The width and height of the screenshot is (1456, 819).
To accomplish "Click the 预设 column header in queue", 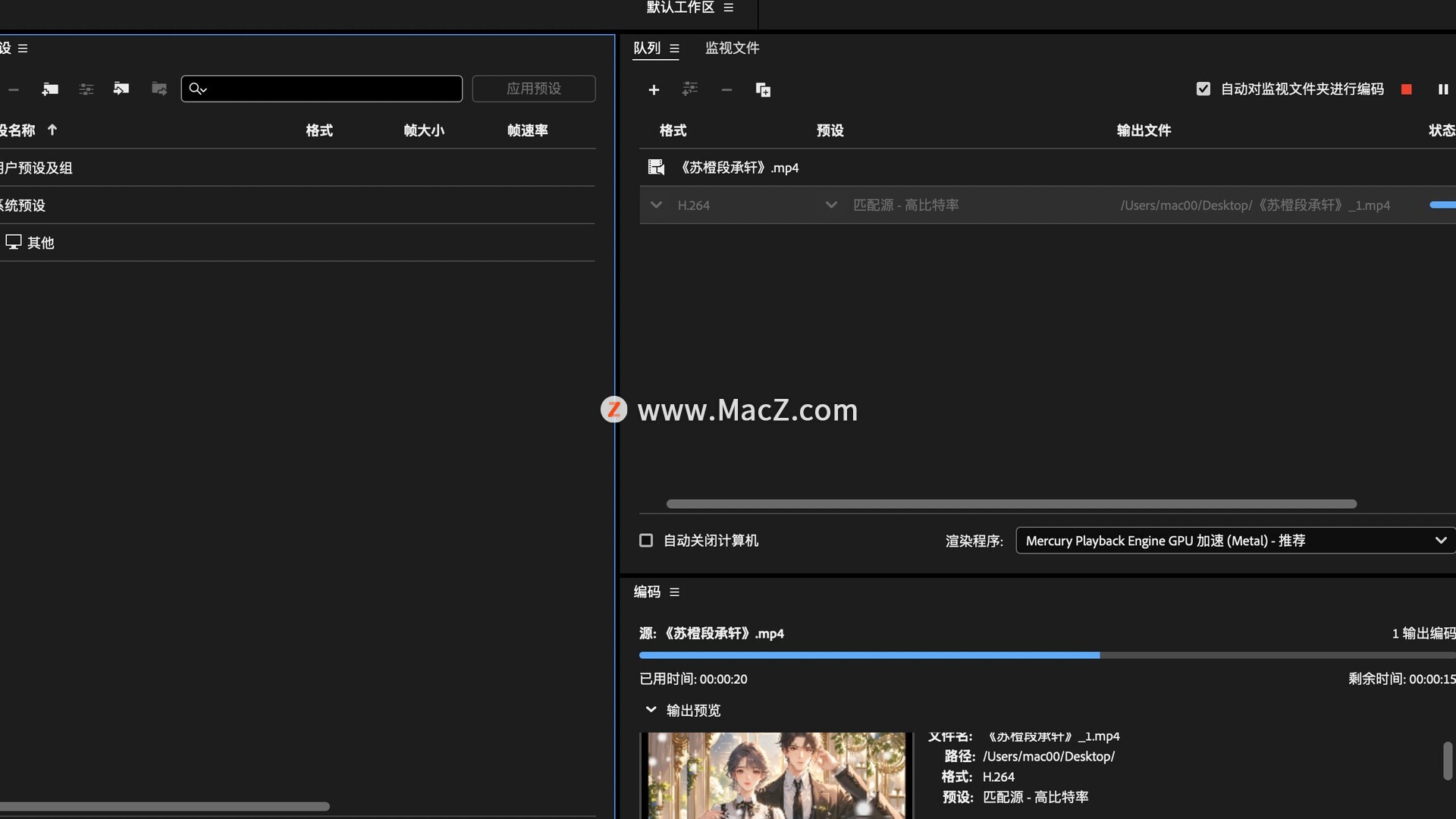I will pyautogui.click(x=830, y=130).
